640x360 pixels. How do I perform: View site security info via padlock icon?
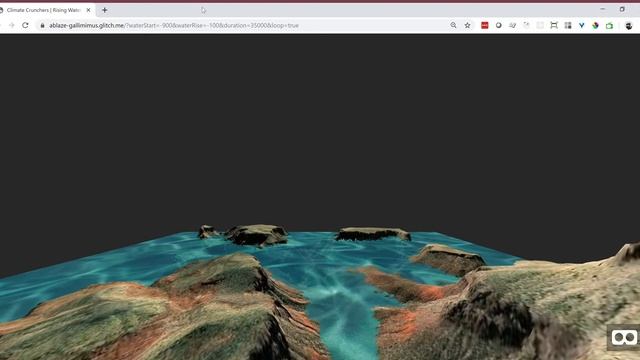[42, 25]
